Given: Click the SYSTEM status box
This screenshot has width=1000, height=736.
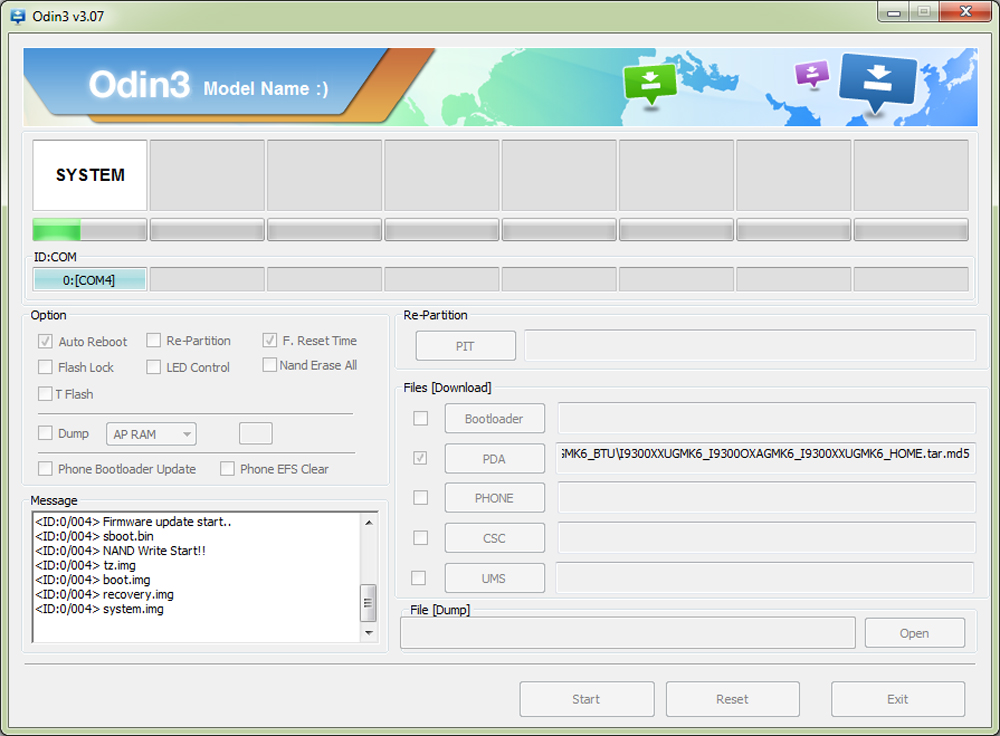Looking at the screenshot, I should coord(90,175).
